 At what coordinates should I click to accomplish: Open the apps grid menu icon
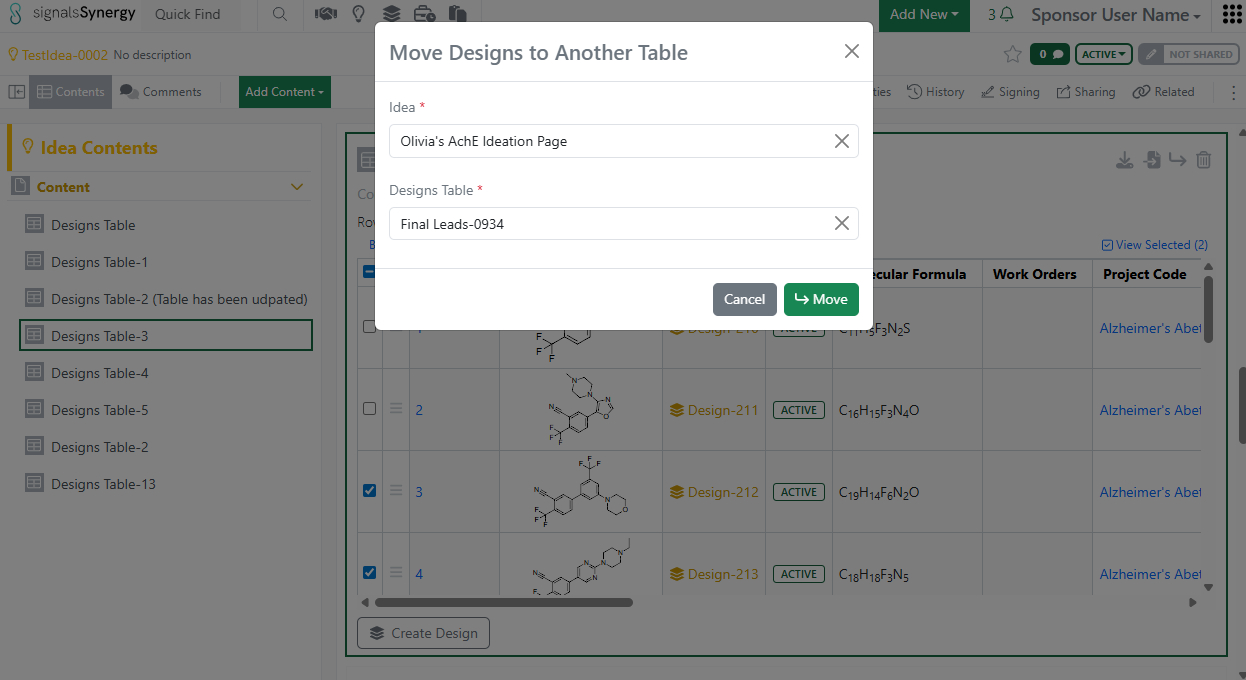pyautogui.click(x=1231, y=15)
